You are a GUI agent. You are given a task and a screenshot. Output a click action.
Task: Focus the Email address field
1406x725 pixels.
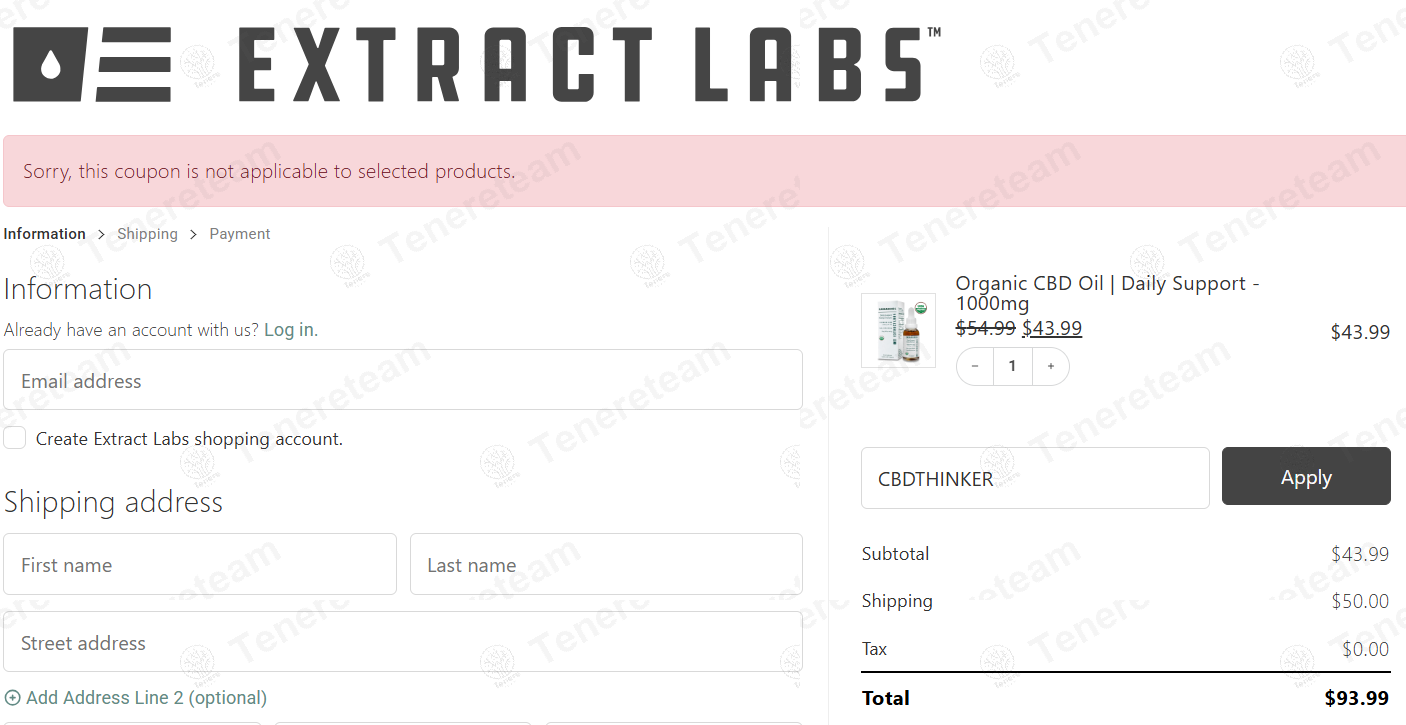pos(402,380)
